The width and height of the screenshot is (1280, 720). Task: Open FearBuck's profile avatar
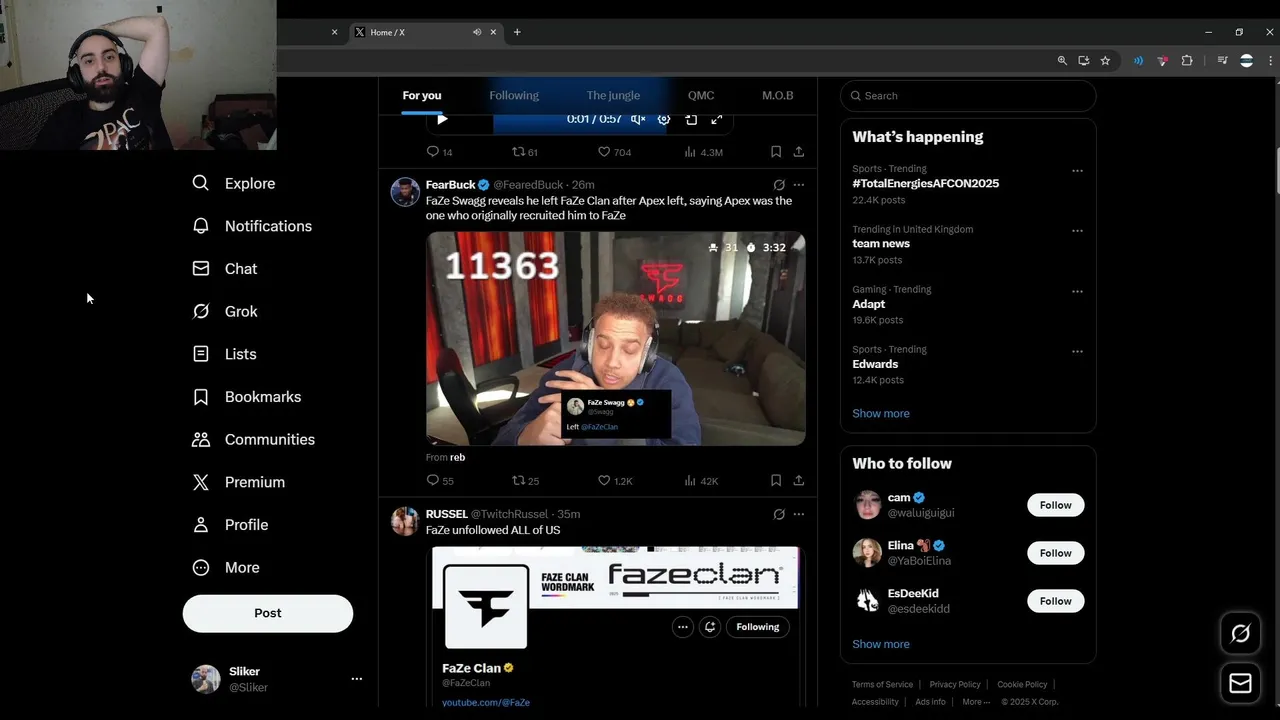(x=405, y=192)
